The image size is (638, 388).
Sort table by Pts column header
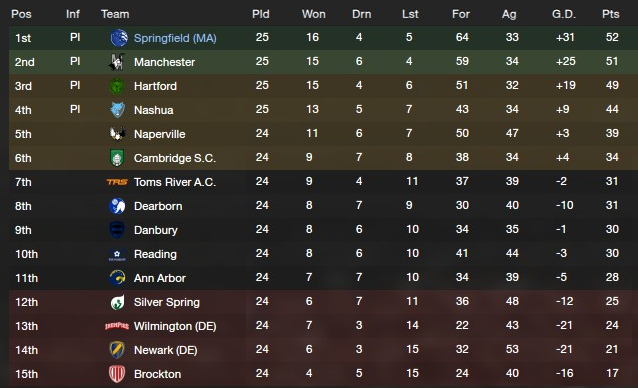[611, 14]
